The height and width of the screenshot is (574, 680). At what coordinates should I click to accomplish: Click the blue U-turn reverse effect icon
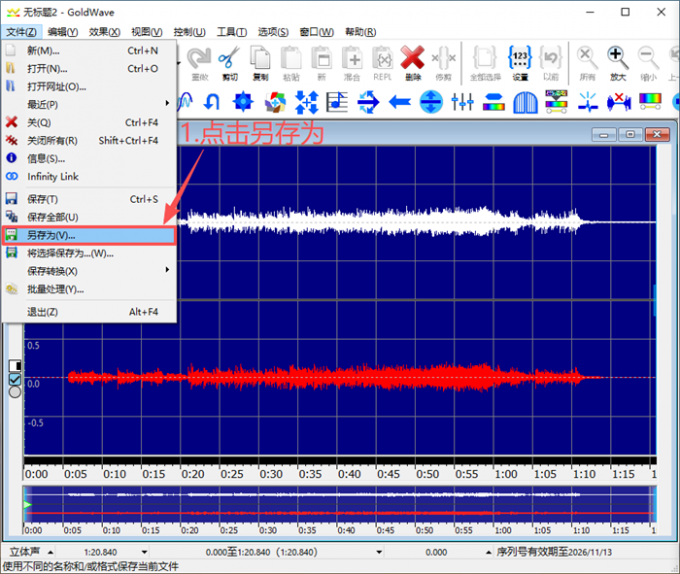[x=212, y=102]
